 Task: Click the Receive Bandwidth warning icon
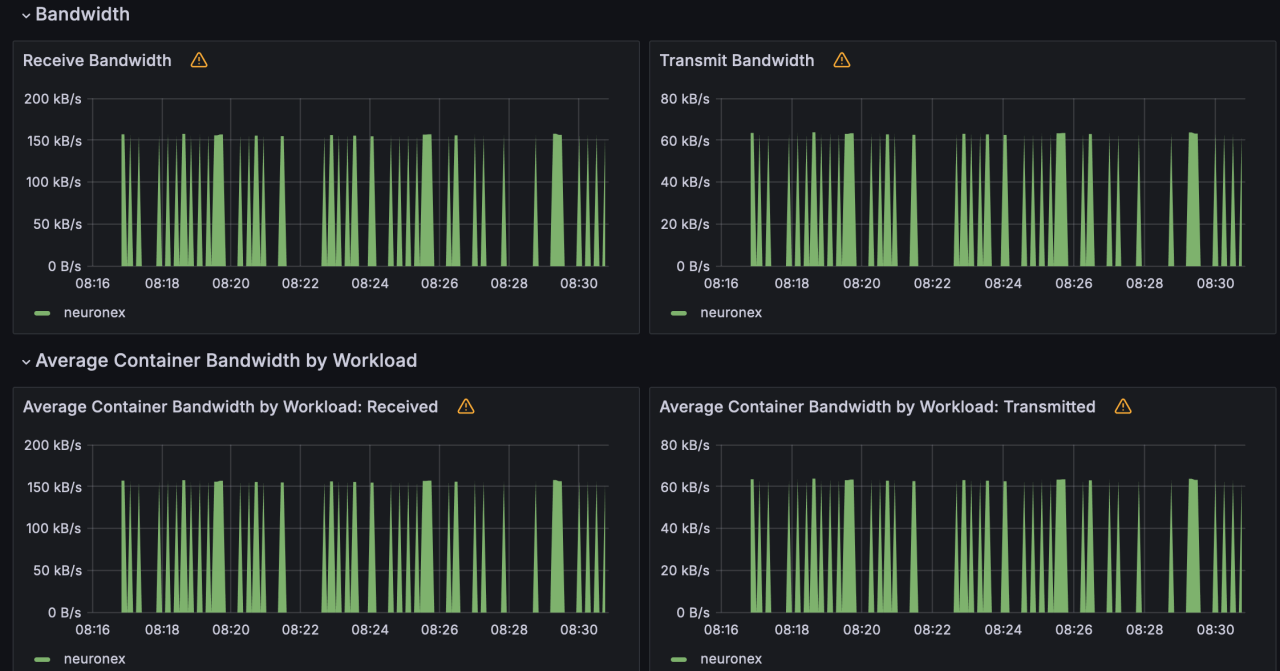[199, 60]
